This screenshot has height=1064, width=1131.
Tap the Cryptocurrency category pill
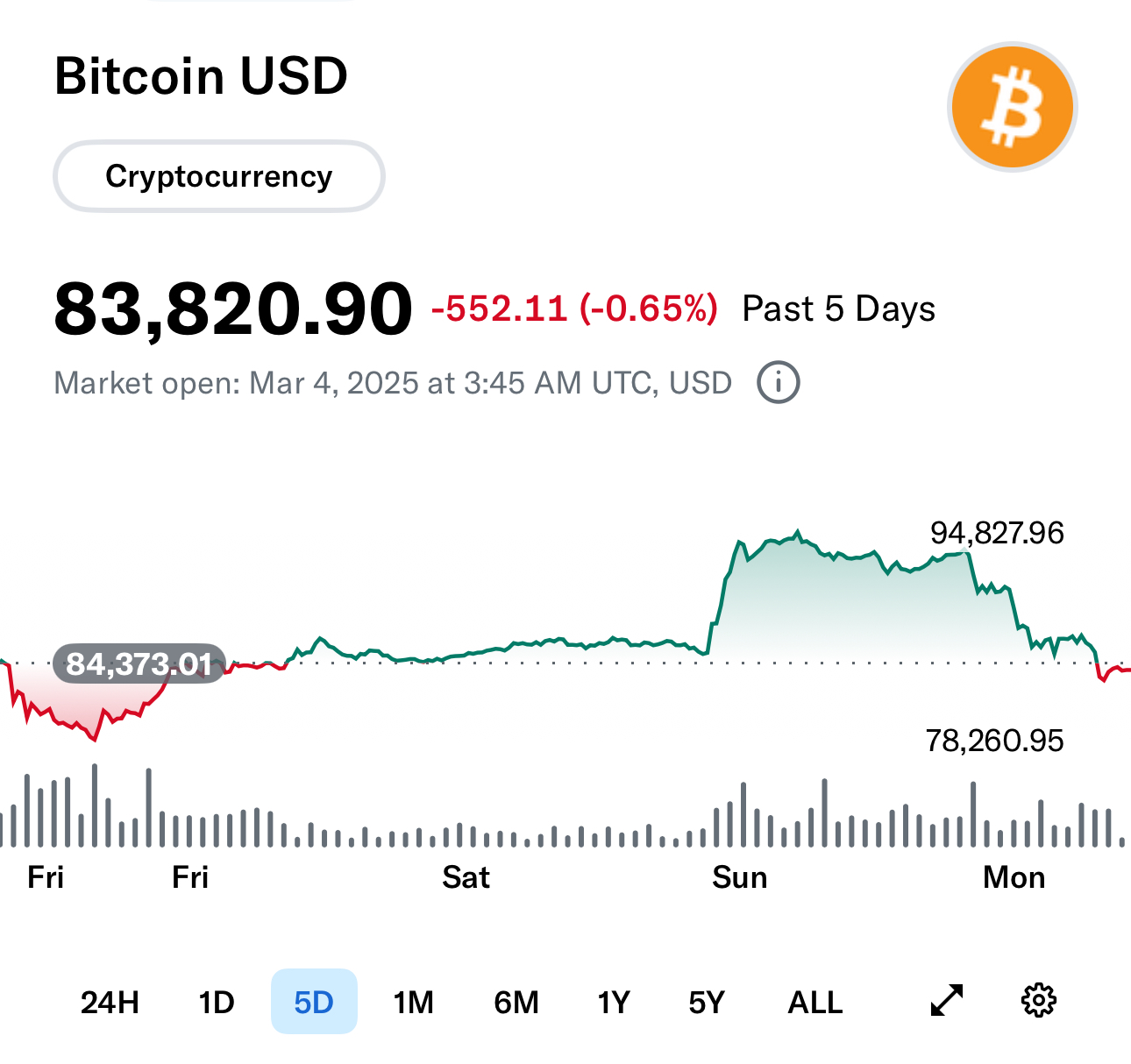(219, 176)
